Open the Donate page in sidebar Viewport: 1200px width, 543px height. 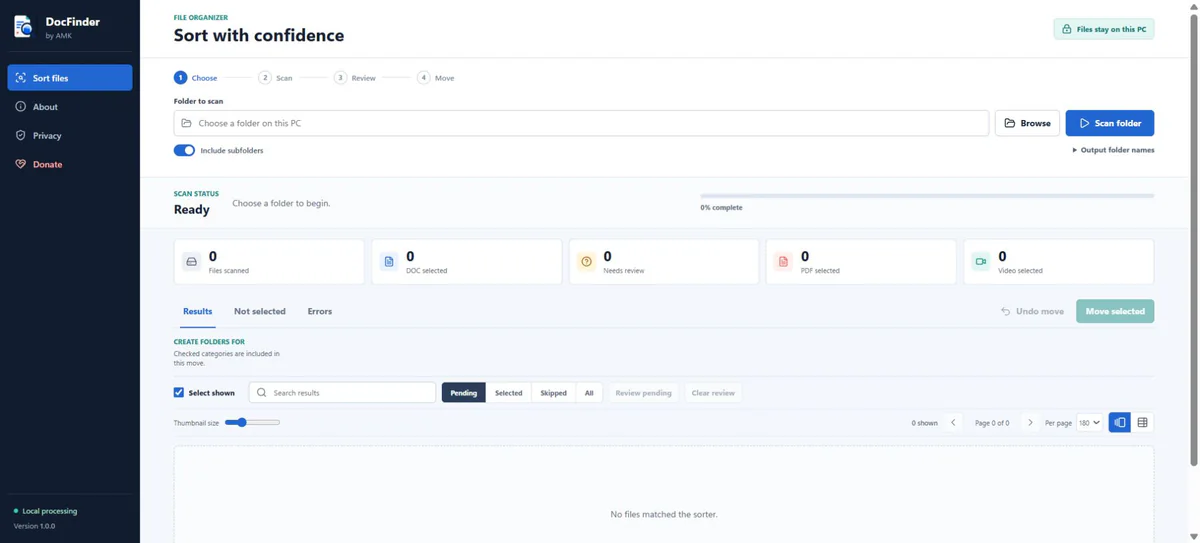pyautogui.click(x=70, y=164)
